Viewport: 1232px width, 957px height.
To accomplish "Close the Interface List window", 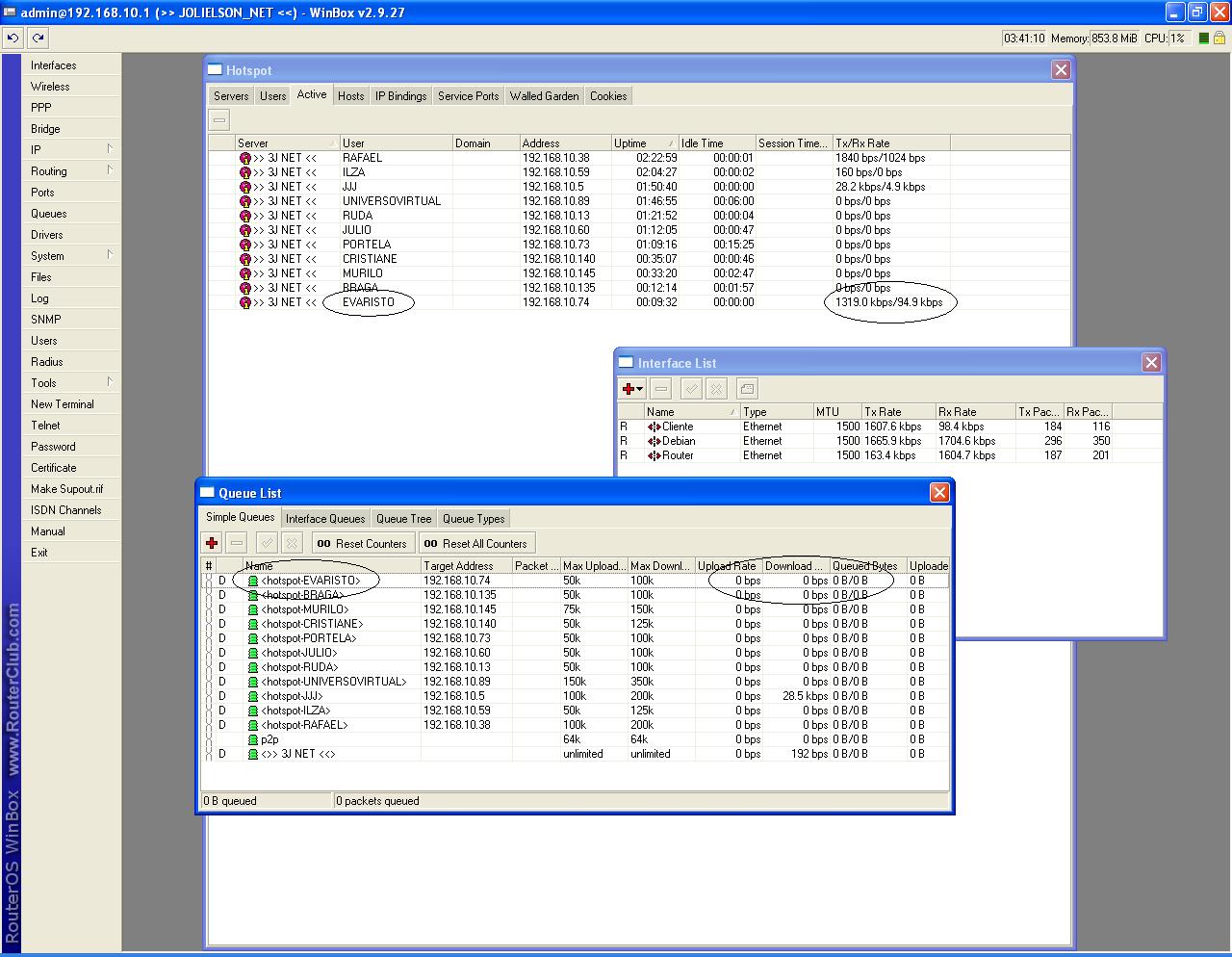I will 1151,362.
